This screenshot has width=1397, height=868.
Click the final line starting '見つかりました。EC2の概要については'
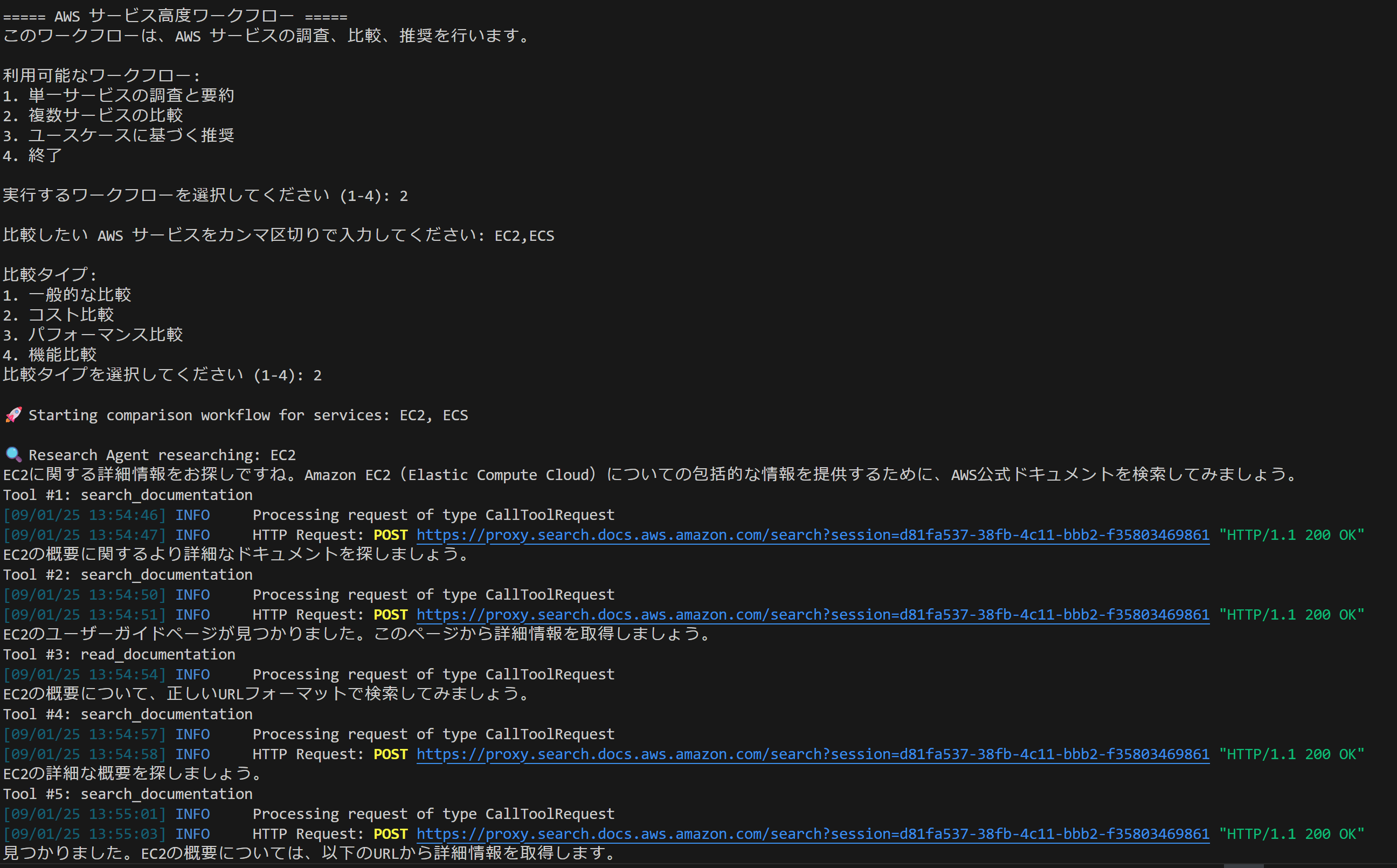click(x=310, y=853)
